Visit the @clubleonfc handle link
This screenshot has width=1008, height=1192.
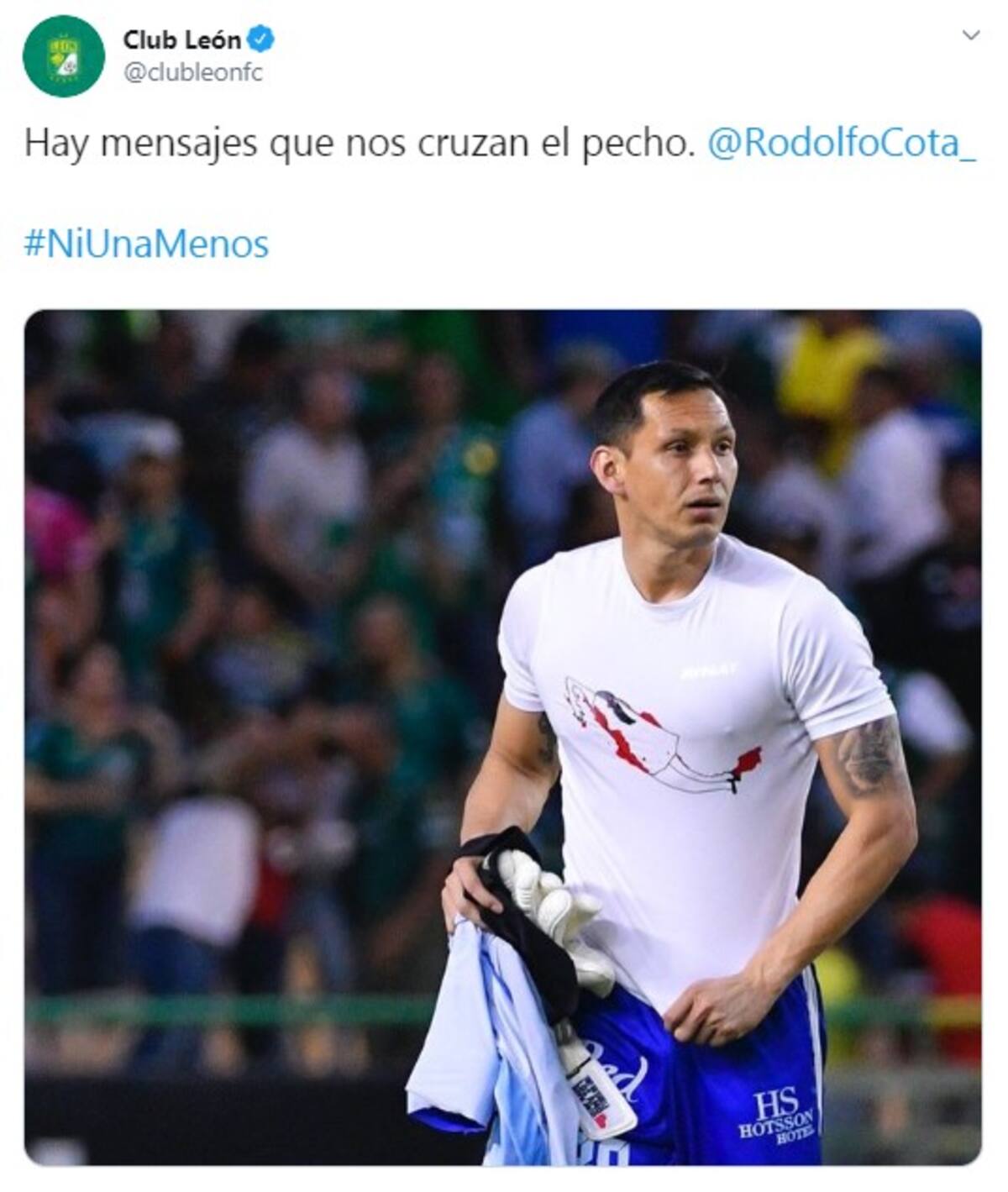point(193,73)
